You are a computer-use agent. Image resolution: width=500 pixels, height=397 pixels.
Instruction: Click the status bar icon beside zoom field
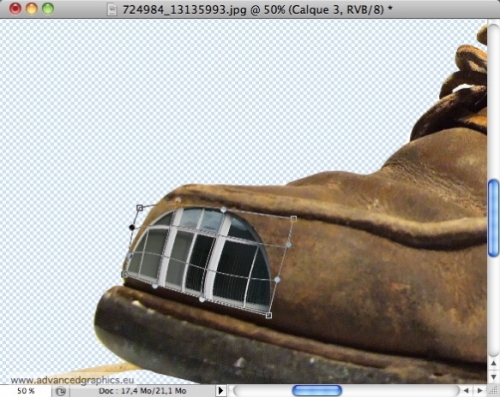click(x=61, y=391)
